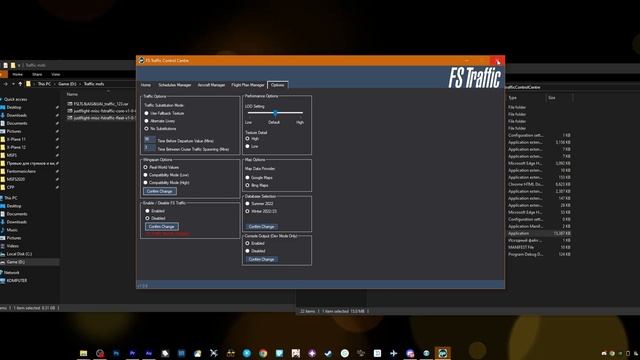Select Network in the navigation pane
The width and height of the screenshot is (640, 360).
point(11,272)
